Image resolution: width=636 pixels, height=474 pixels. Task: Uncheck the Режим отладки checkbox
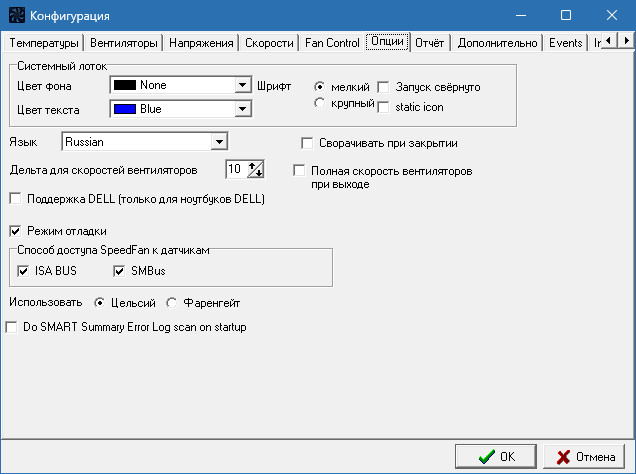15,231
